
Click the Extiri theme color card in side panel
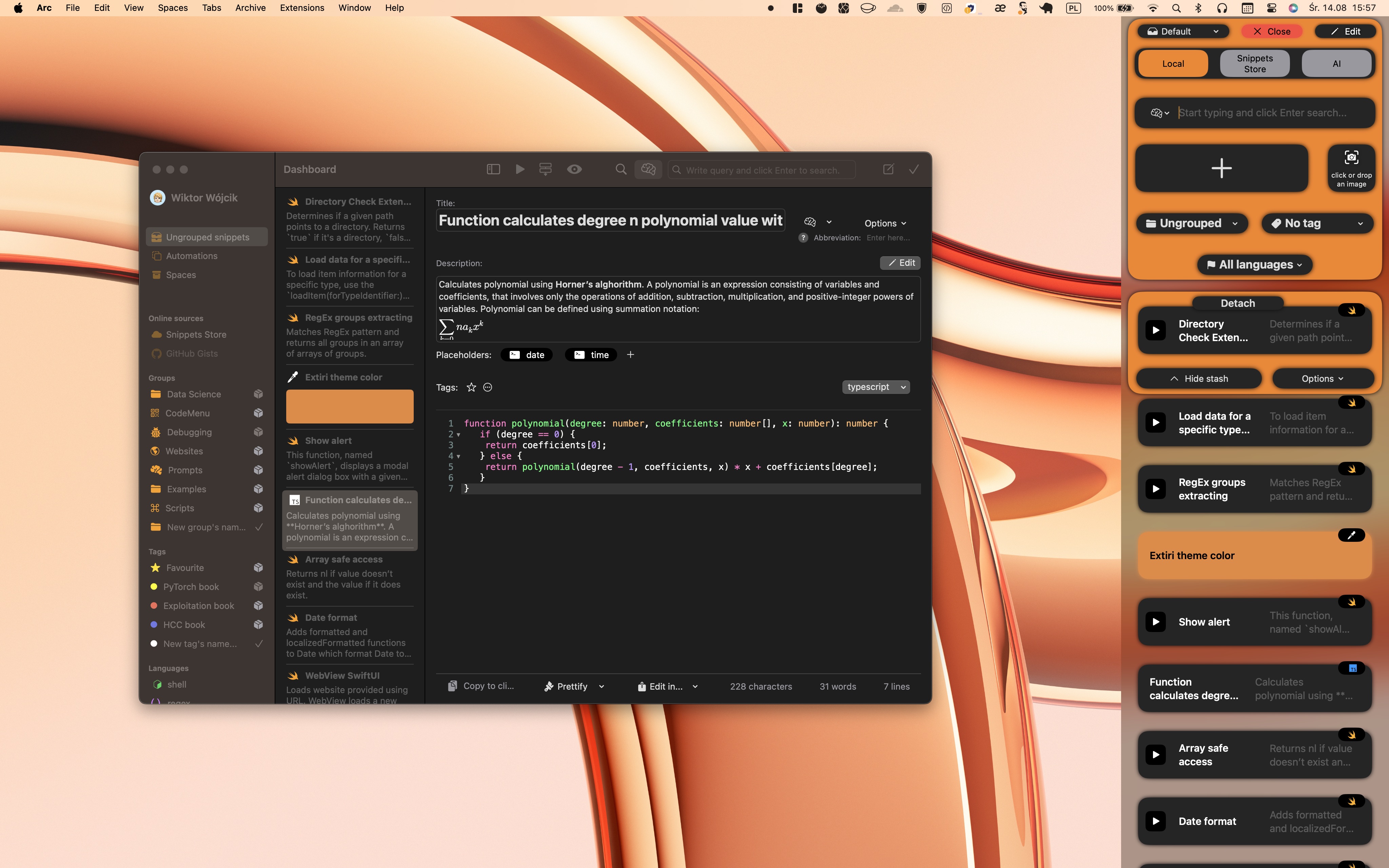tap(1254, 556)
